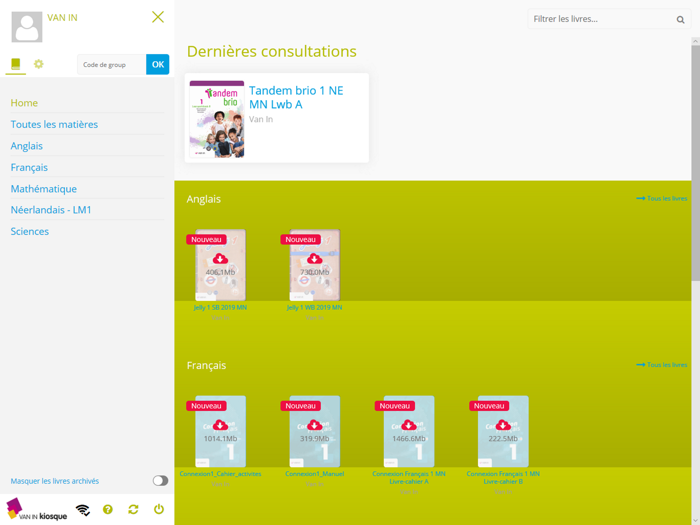Click the Français section heading
The image size is (700, 525).
[206, 365]
